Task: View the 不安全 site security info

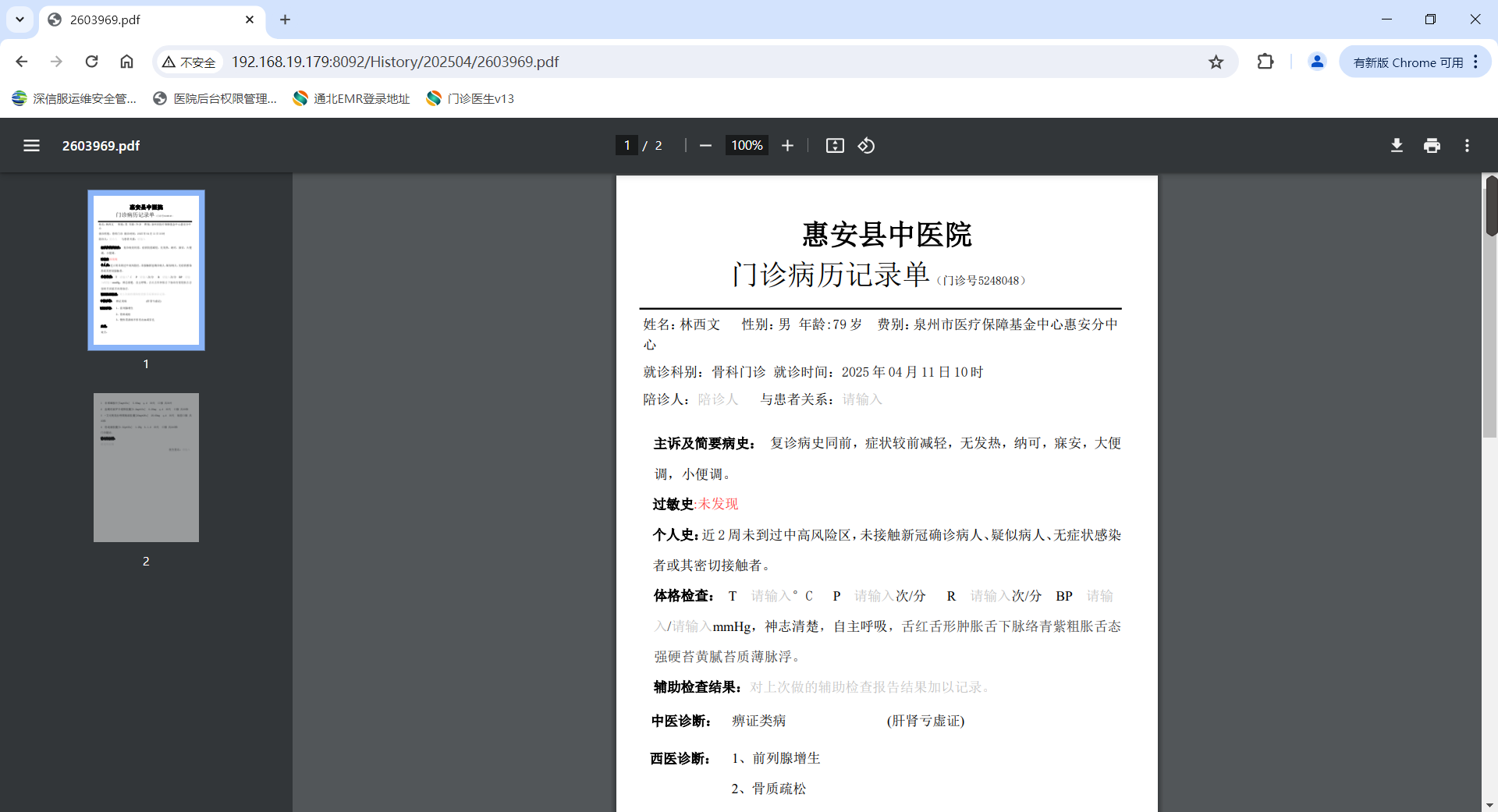Action: [189, 62]
